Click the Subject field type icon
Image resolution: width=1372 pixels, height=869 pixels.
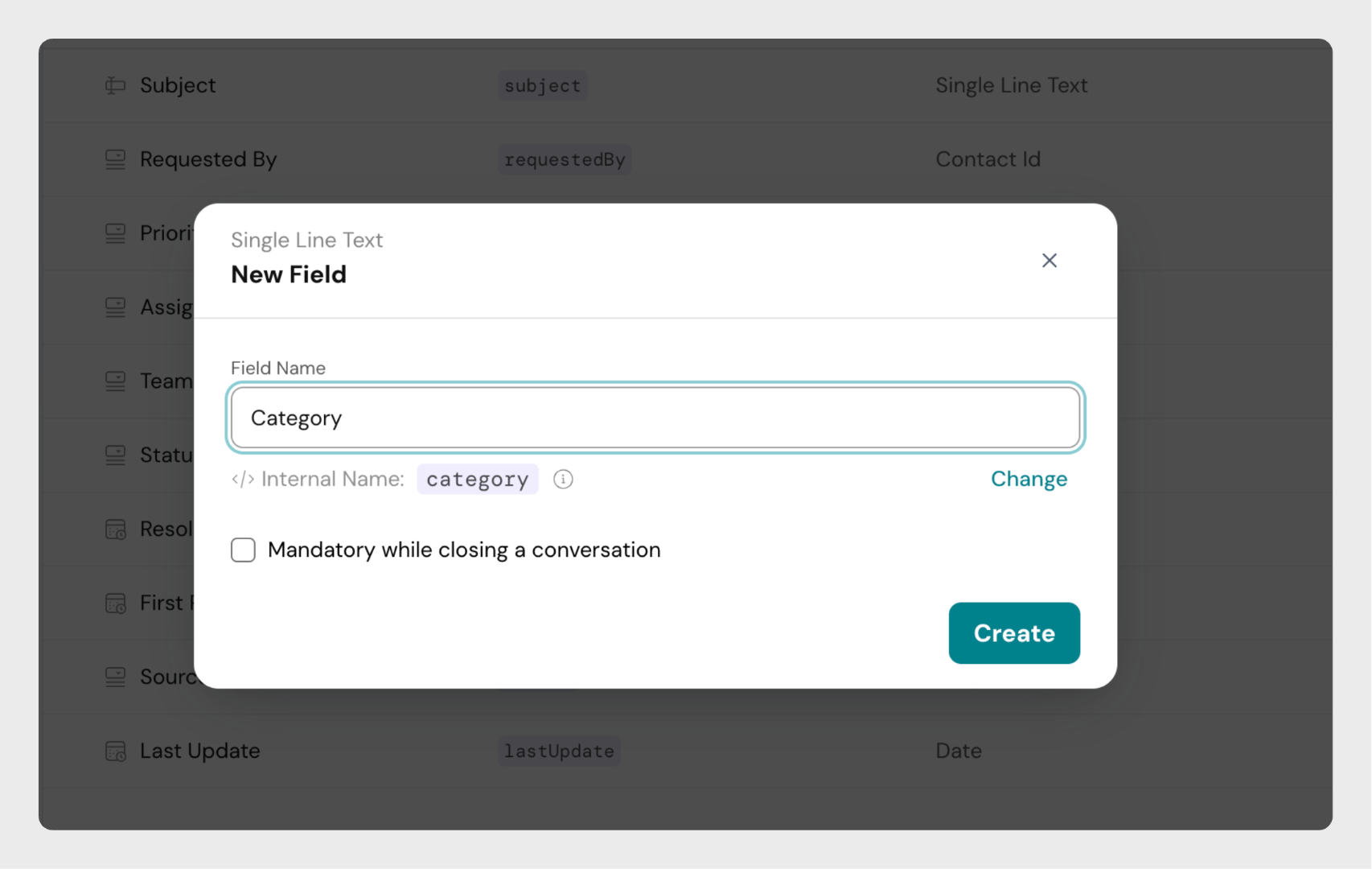[116, 85]
